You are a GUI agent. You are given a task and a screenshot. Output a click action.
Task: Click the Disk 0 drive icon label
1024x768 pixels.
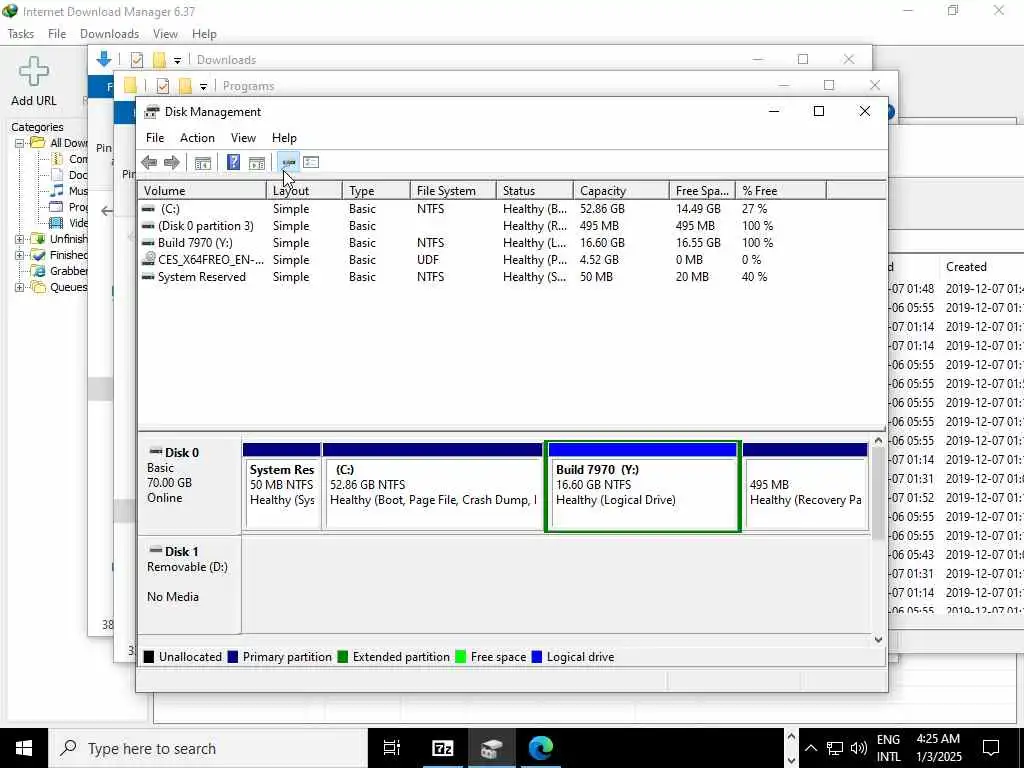tap(174, 453)
